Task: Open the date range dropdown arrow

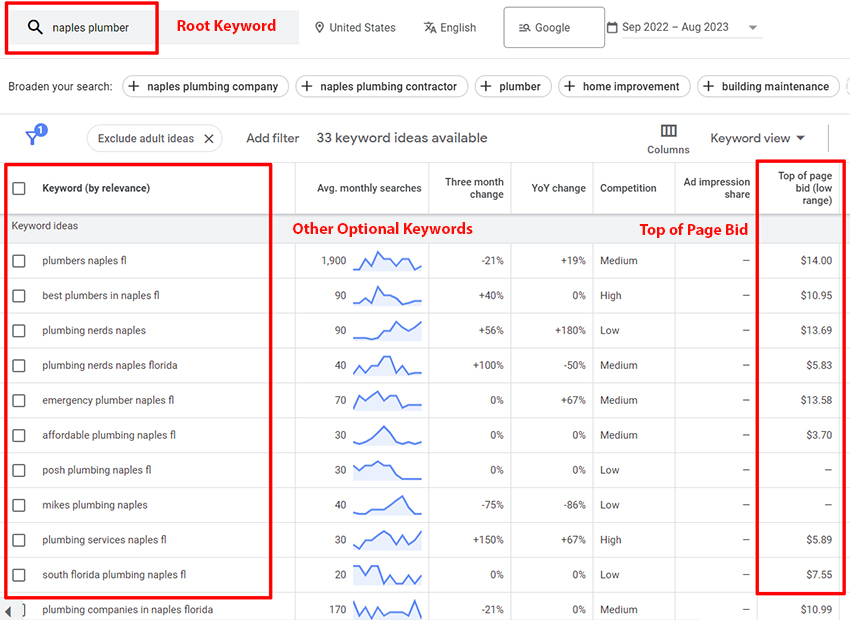Action: pyautogui.click(x=752, y=28)
